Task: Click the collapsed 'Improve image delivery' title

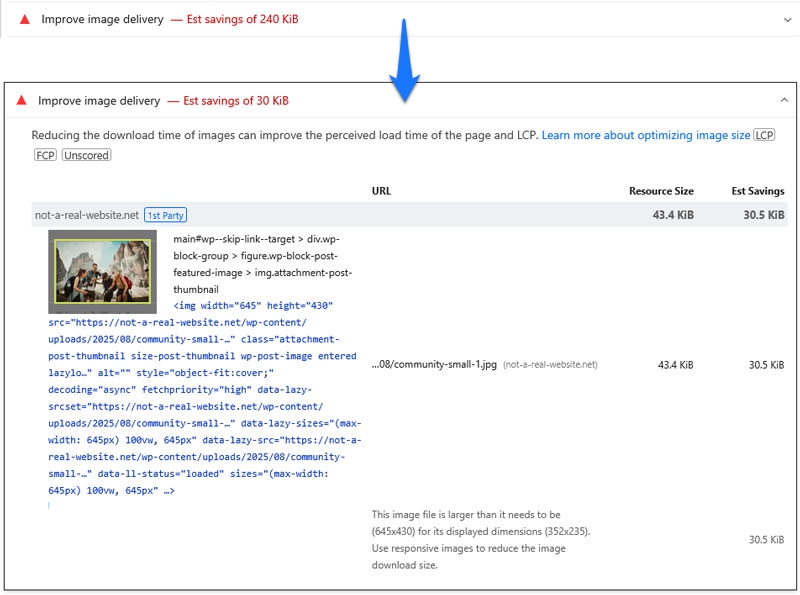Action: click(103, 19)
